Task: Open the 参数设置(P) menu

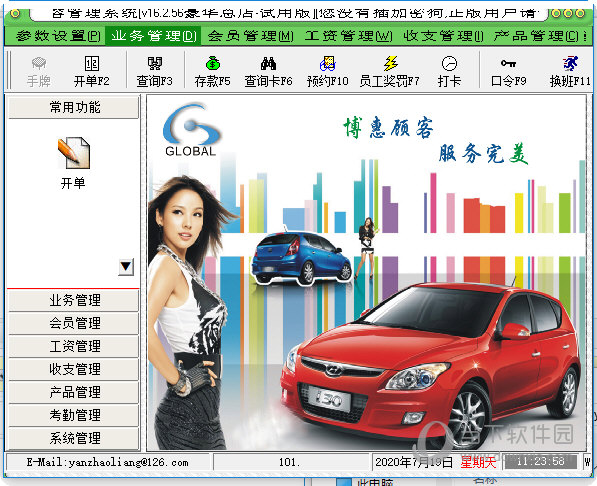Action: coord(58,36)
